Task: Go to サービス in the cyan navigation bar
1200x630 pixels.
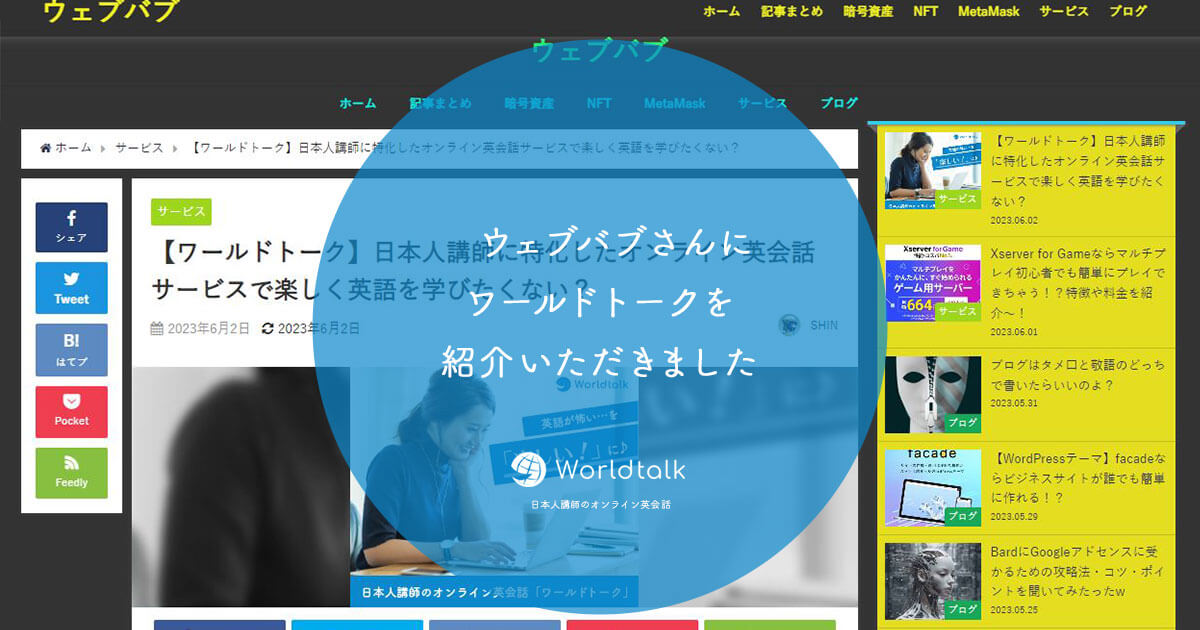Action: pyautogui.click(x=763, y=103)
